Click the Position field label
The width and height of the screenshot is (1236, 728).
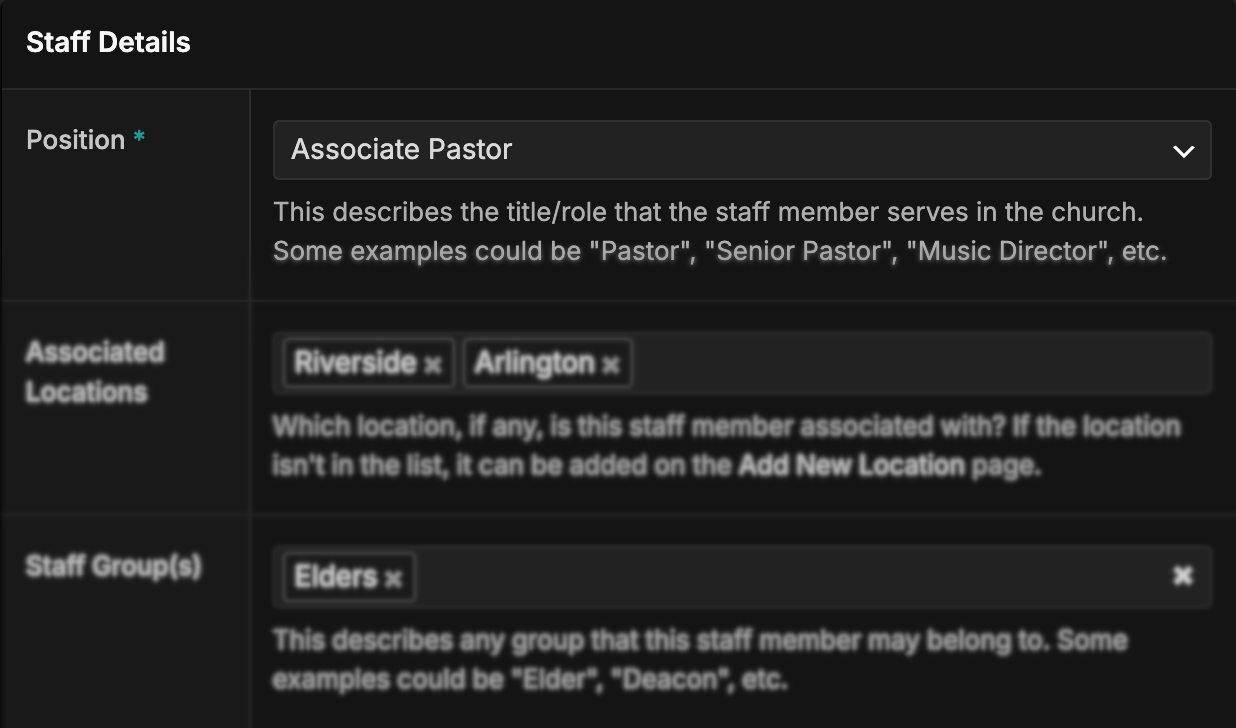(x=75, y=140)
